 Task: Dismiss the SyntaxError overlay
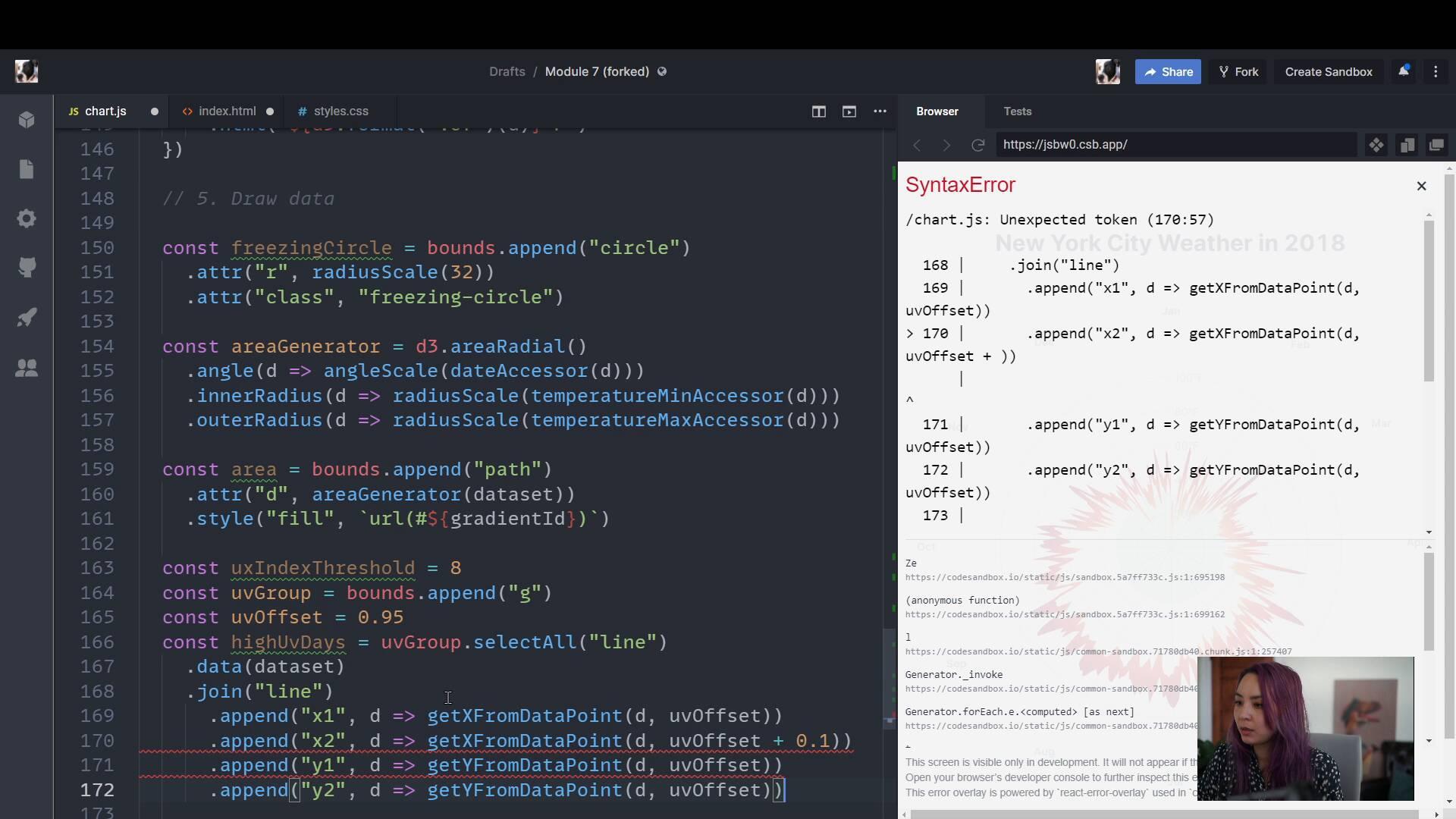pyautogui.click(x=1422, y=186)
